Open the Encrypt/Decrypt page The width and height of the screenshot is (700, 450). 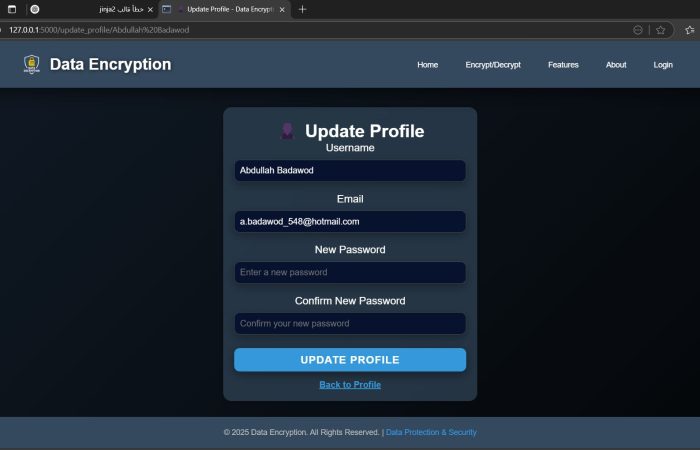point(493,65)
